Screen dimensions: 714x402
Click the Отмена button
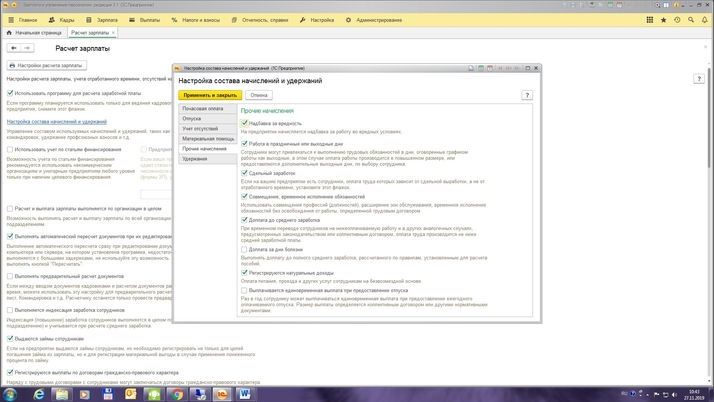pos(259,95)
